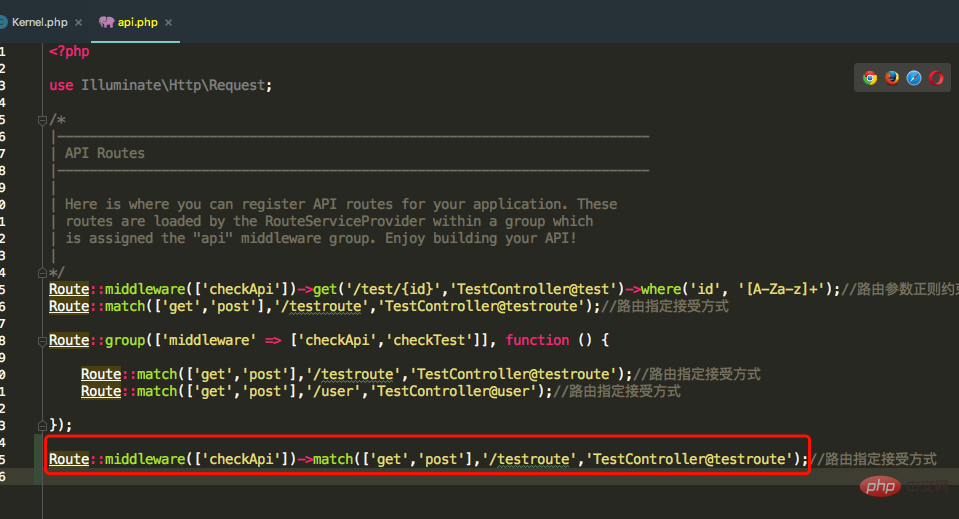Screen dimensions: 959x519
Task: Click fold marker at closing comment */
Action: (x=42, y=272)
